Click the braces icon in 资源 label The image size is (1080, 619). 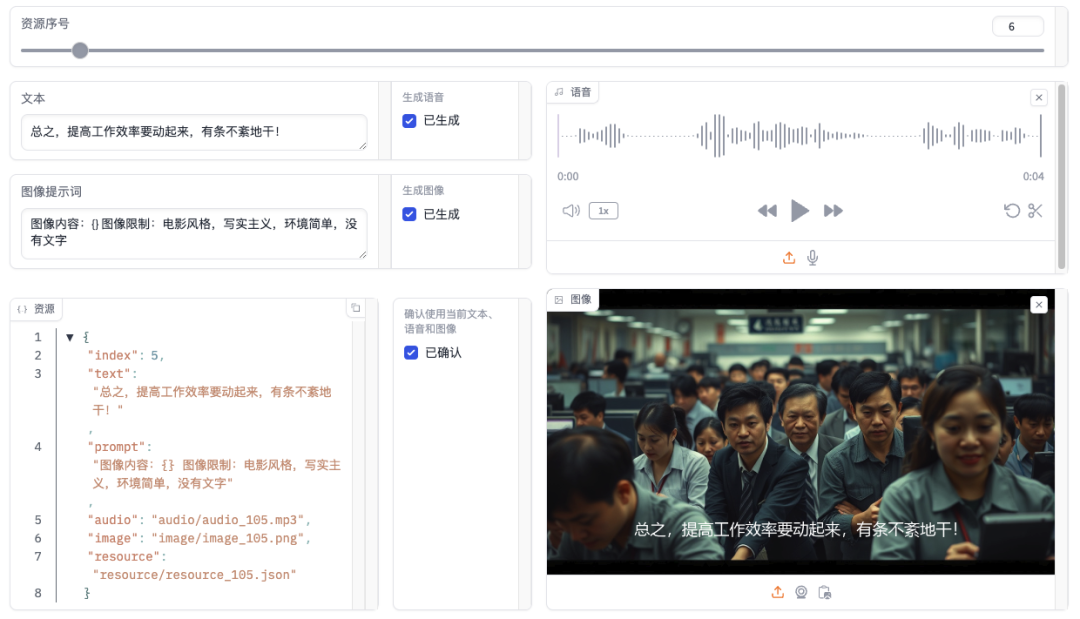22,309
